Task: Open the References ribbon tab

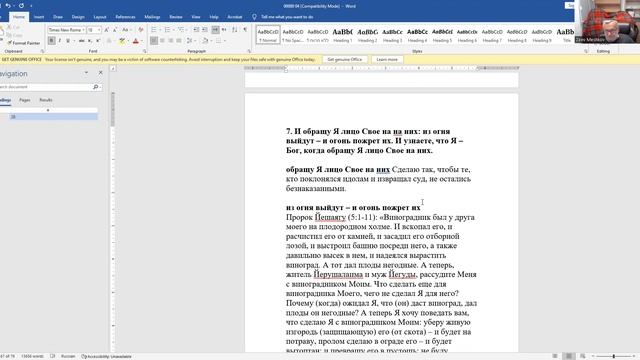Action: click(x=125, y=17)
